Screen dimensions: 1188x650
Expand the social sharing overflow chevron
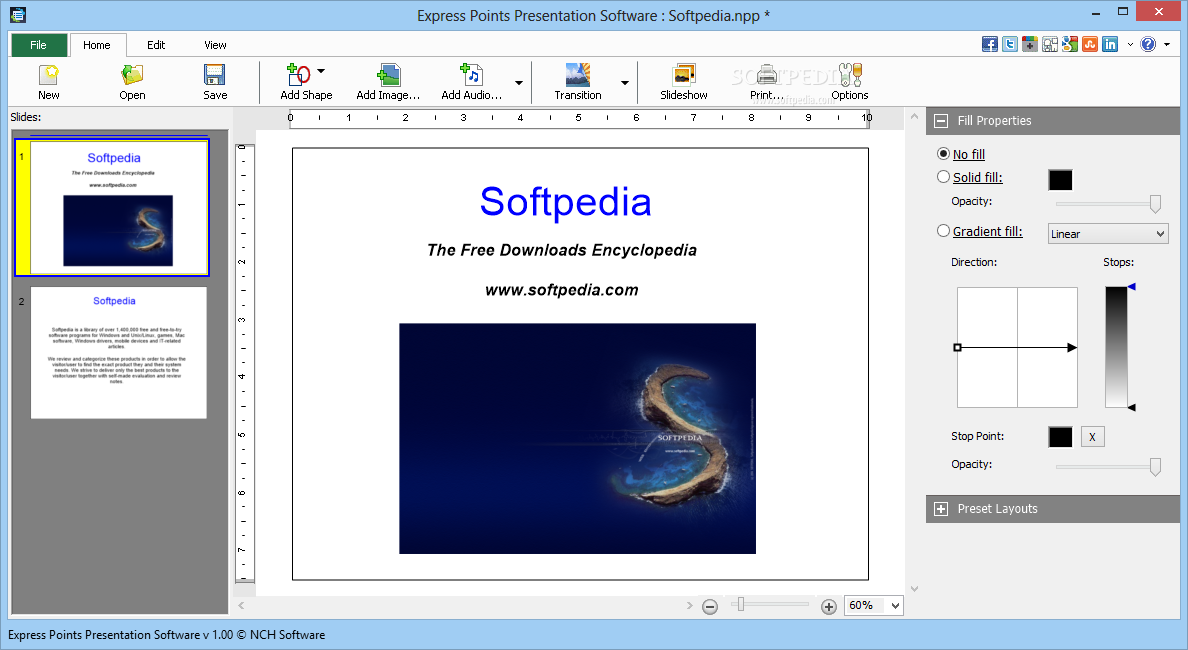(x=1130, y=44)
